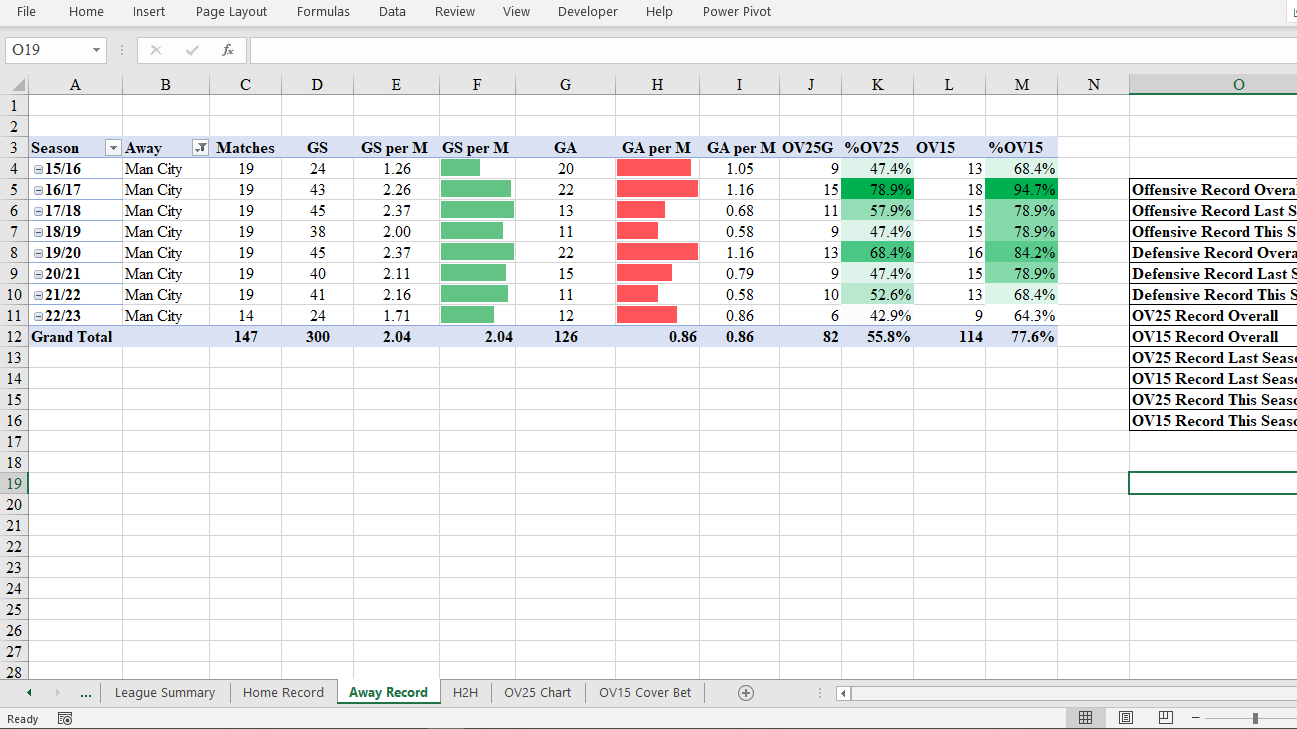Click the Cancel (X) icon in formula bar
The height and width of the screenshot is (729, 1297).
156,50
